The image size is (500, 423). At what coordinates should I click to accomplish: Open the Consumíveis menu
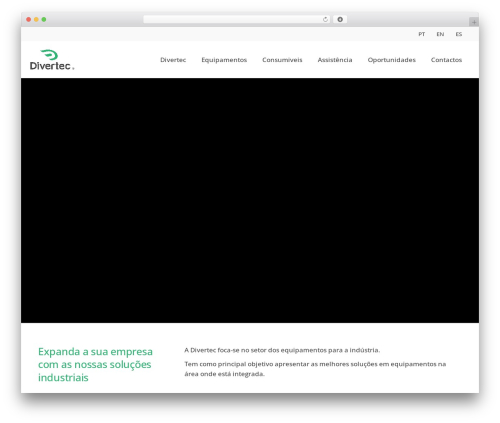tap(282, 60)
